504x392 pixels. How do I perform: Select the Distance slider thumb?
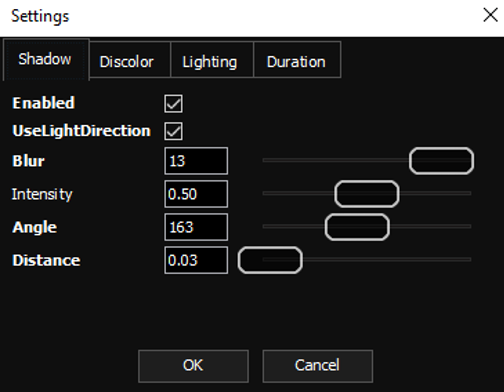[x=270, y=260]
